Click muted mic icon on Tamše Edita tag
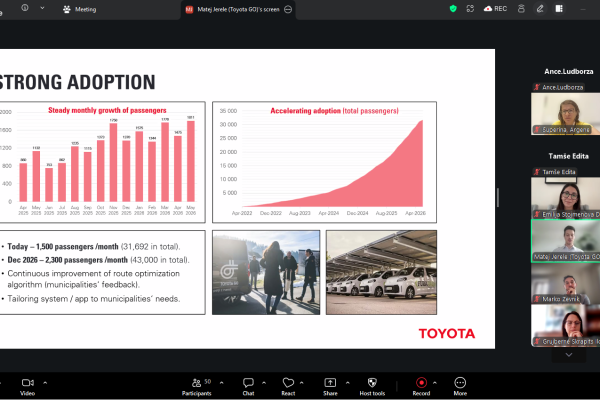Viewport: 600px width, 400px height. tap(537, 172)
